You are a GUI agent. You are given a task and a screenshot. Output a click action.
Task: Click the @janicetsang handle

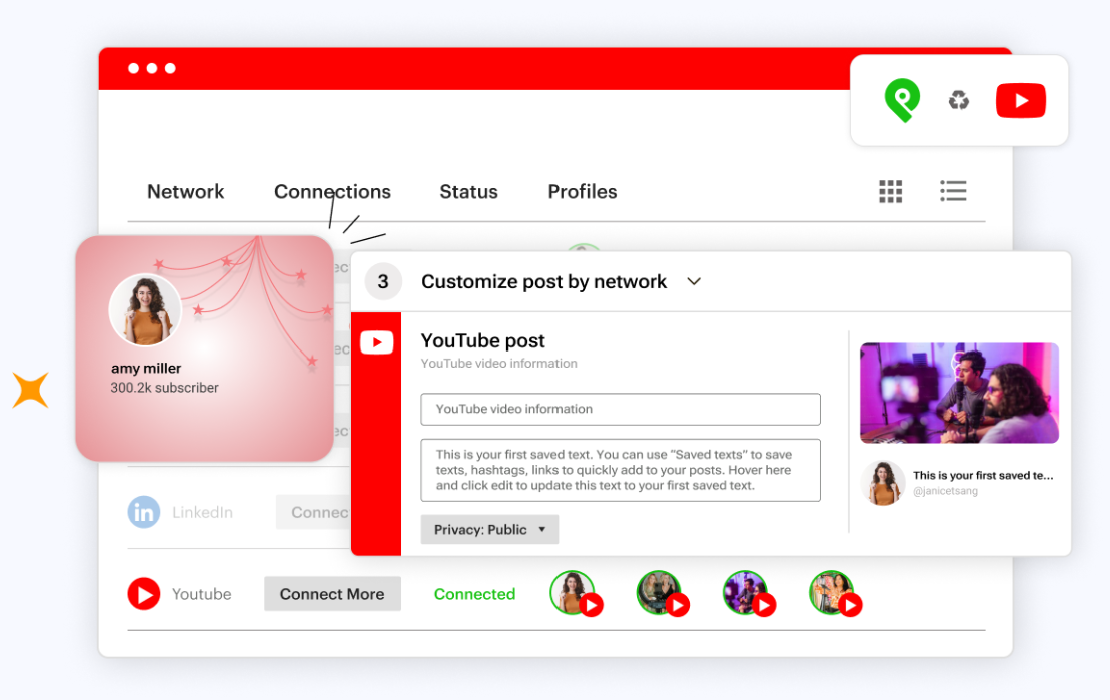(x=945, y=490)
